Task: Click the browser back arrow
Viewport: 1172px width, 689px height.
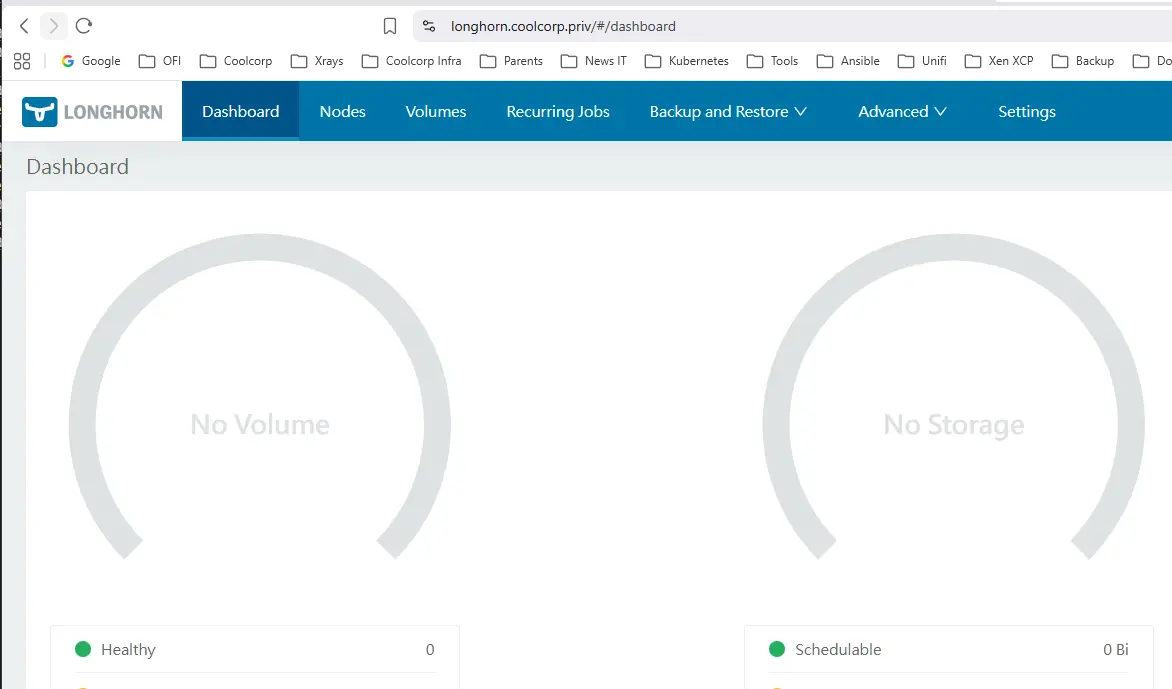Action: (24, 26)
